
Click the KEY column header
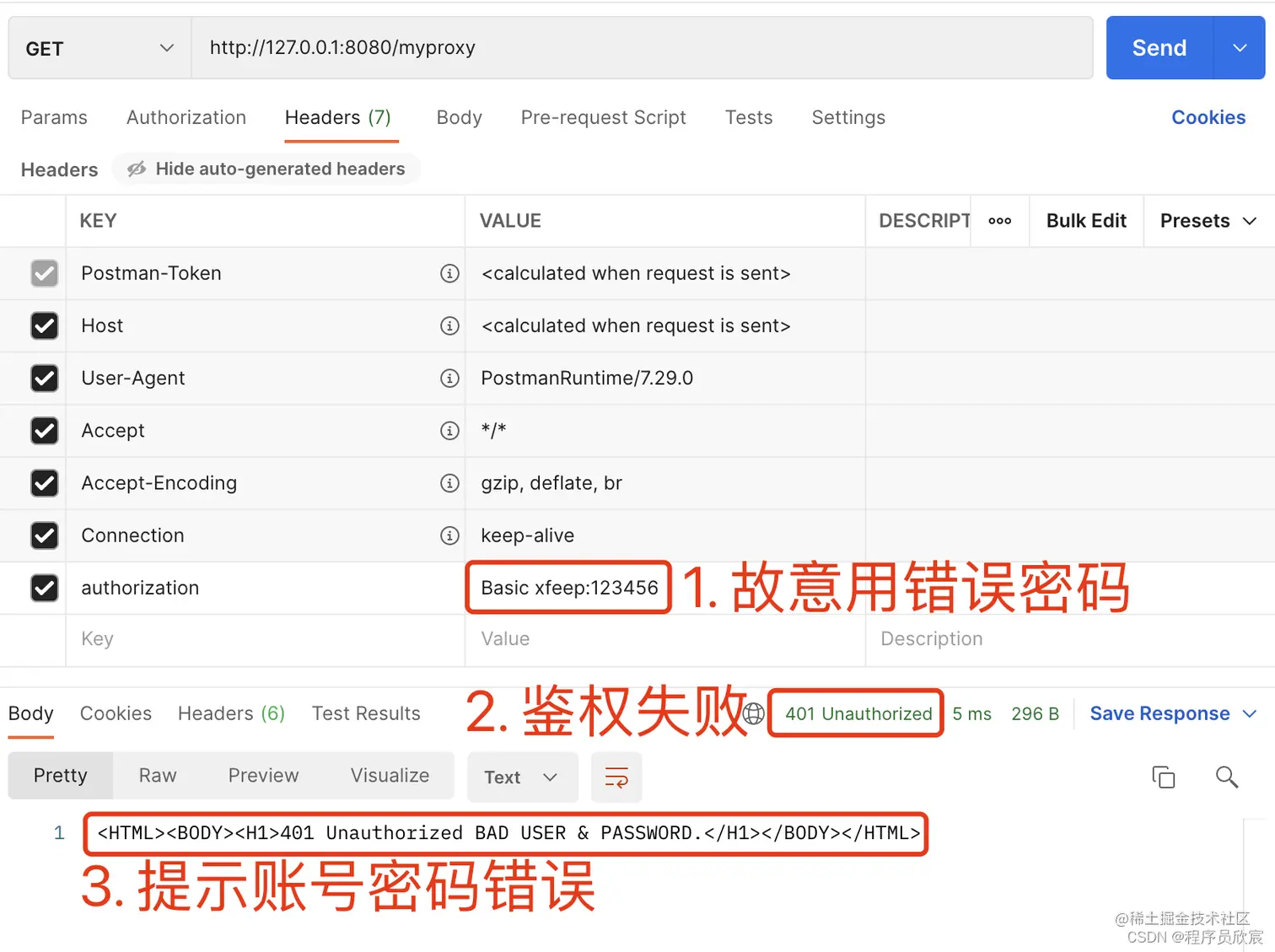point(98,221)
